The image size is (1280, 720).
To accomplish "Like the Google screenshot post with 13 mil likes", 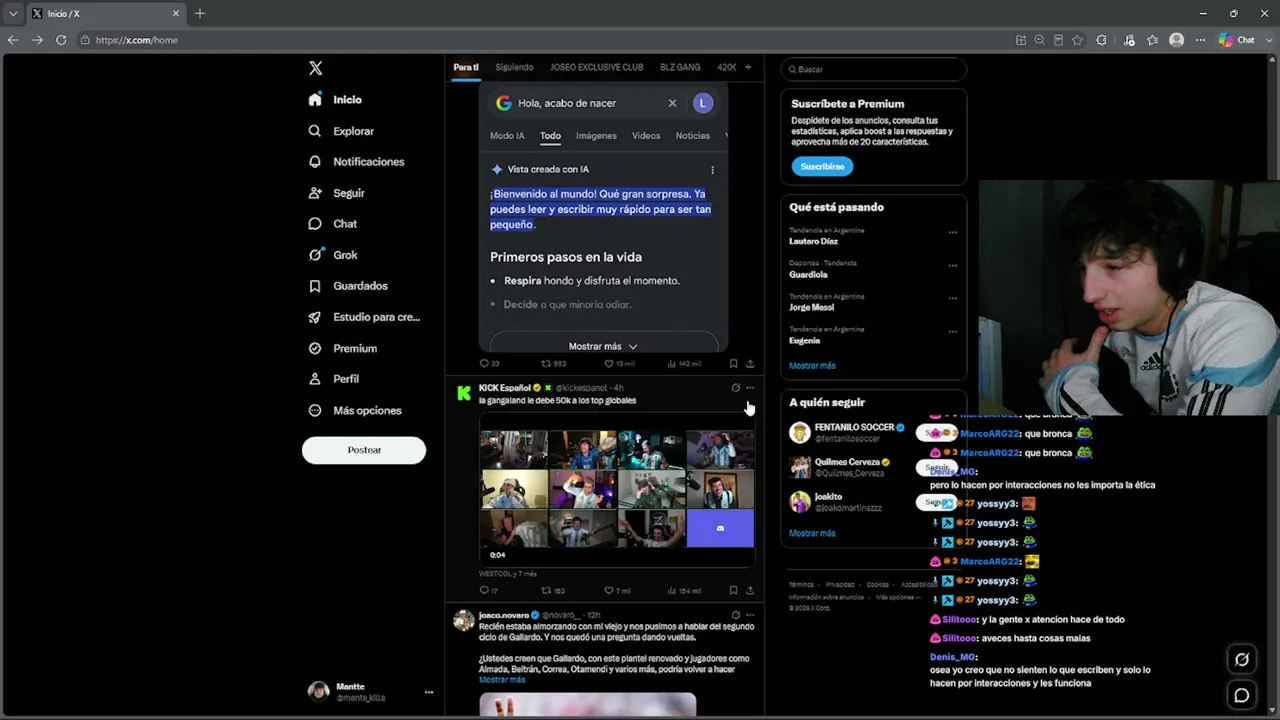I will tap(619, 364).
